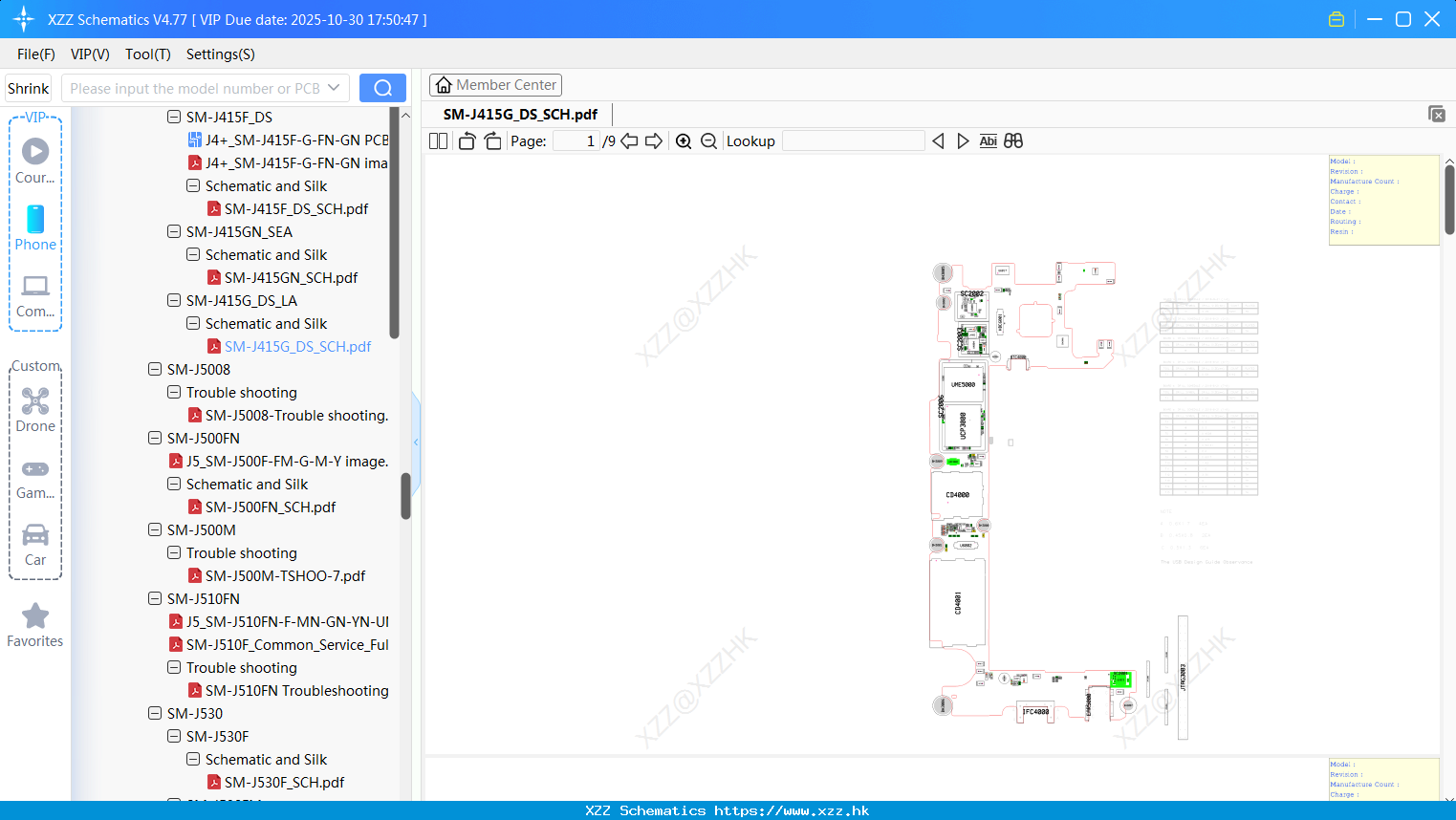Find previous lookup result
Image resolution: width=1456 pixels, height=820 pixels.
point(938,141)
